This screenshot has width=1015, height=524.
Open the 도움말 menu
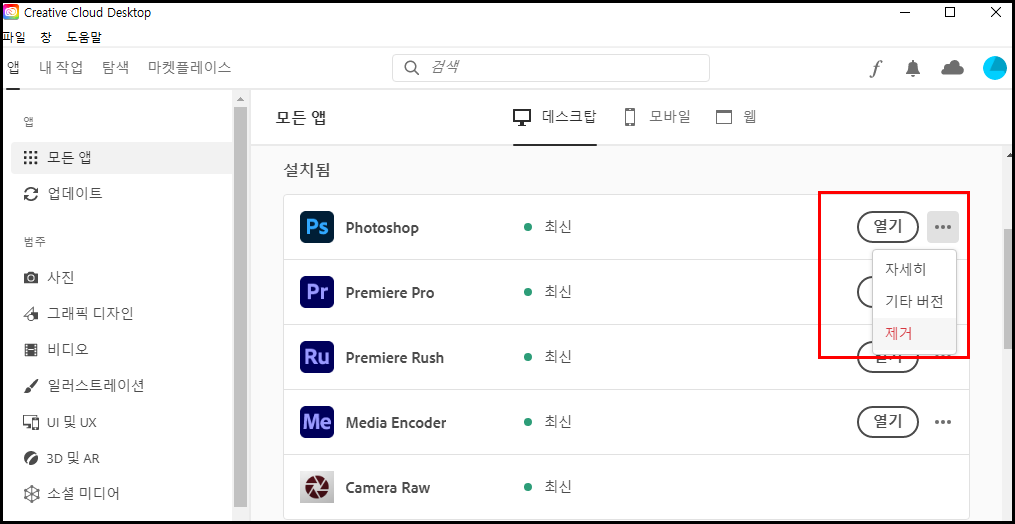coord(84,37)
